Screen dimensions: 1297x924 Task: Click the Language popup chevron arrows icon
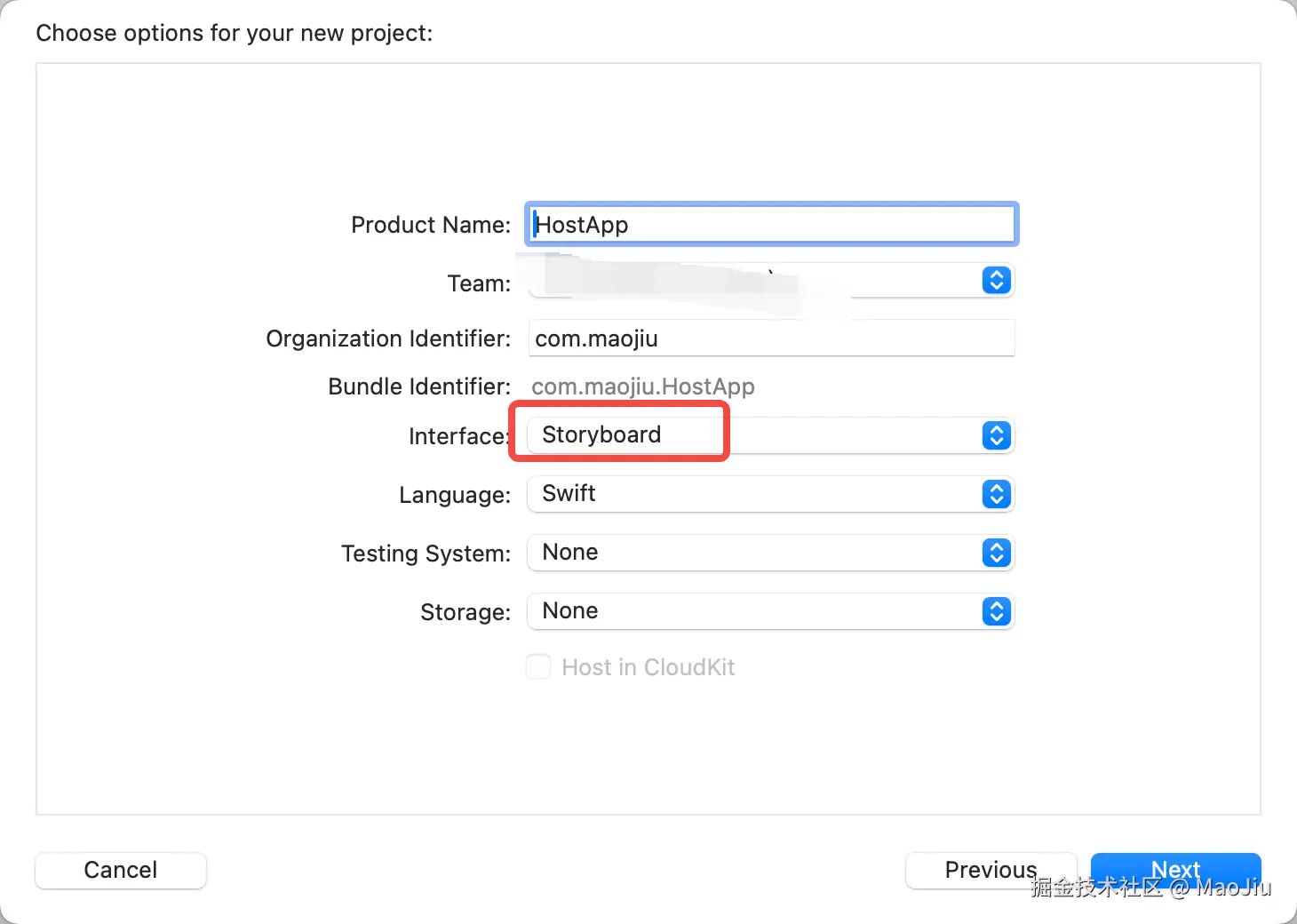point(996,494)
